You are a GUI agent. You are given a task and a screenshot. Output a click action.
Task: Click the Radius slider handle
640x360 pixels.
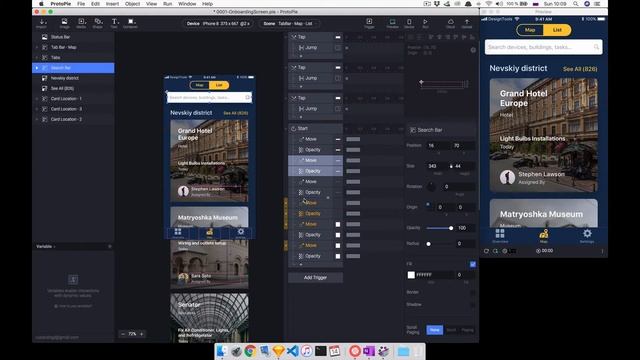point(429,244)
